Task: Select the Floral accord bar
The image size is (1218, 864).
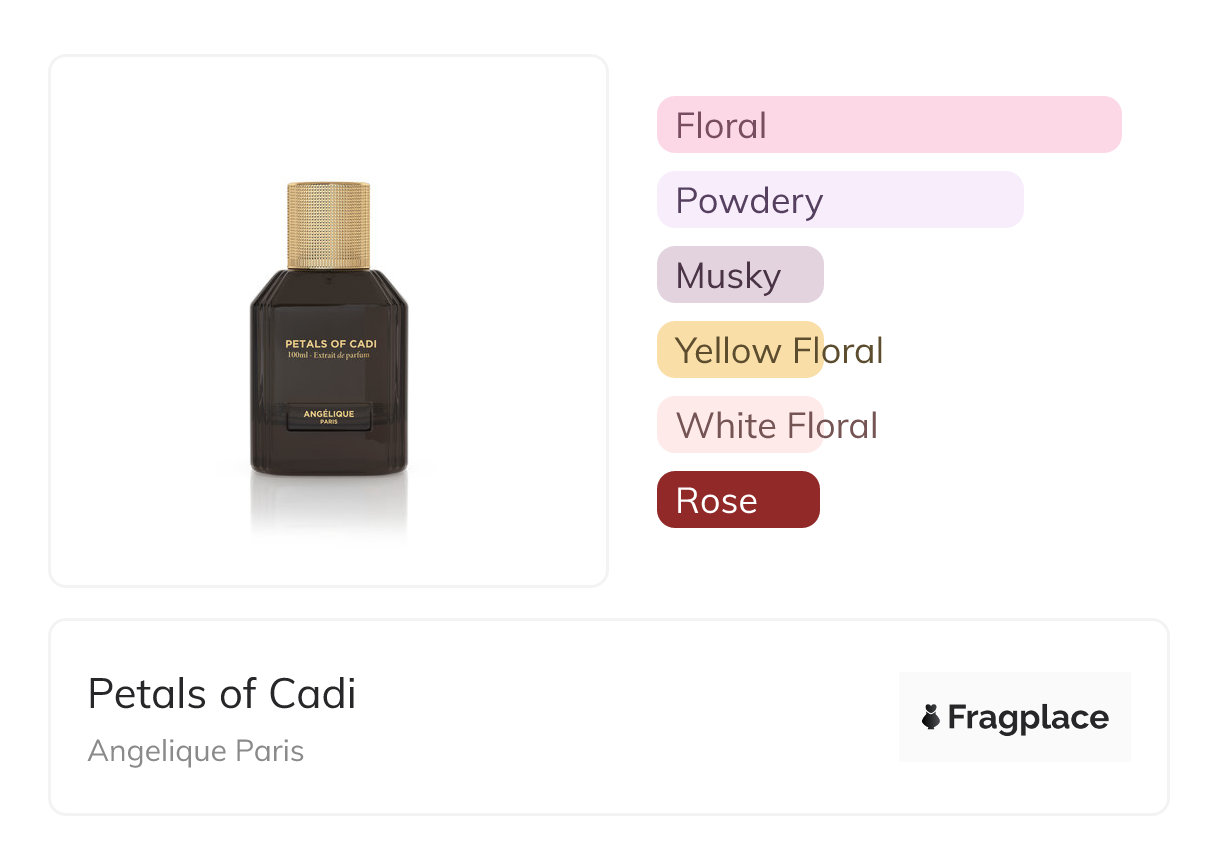Action: 888,125
